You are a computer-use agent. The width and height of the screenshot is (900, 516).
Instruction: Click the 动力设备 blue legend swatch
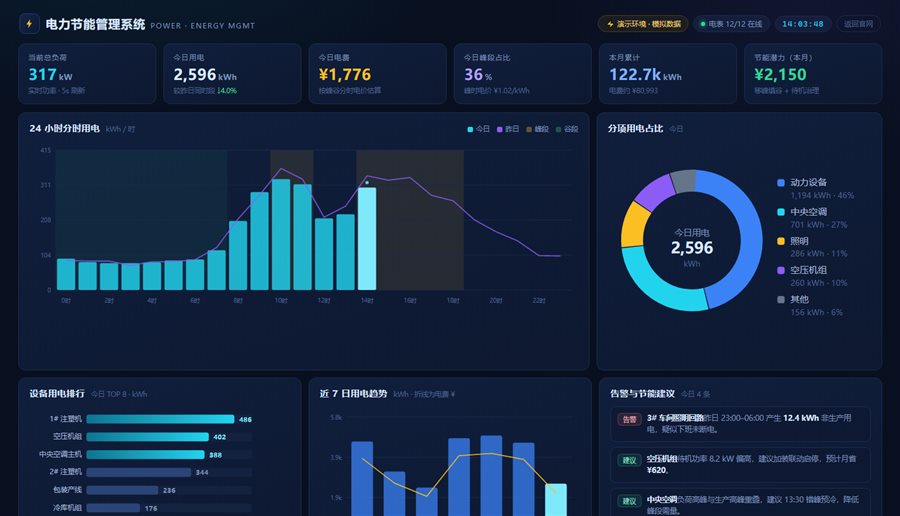pyautogui.click(x=781, y=183)
